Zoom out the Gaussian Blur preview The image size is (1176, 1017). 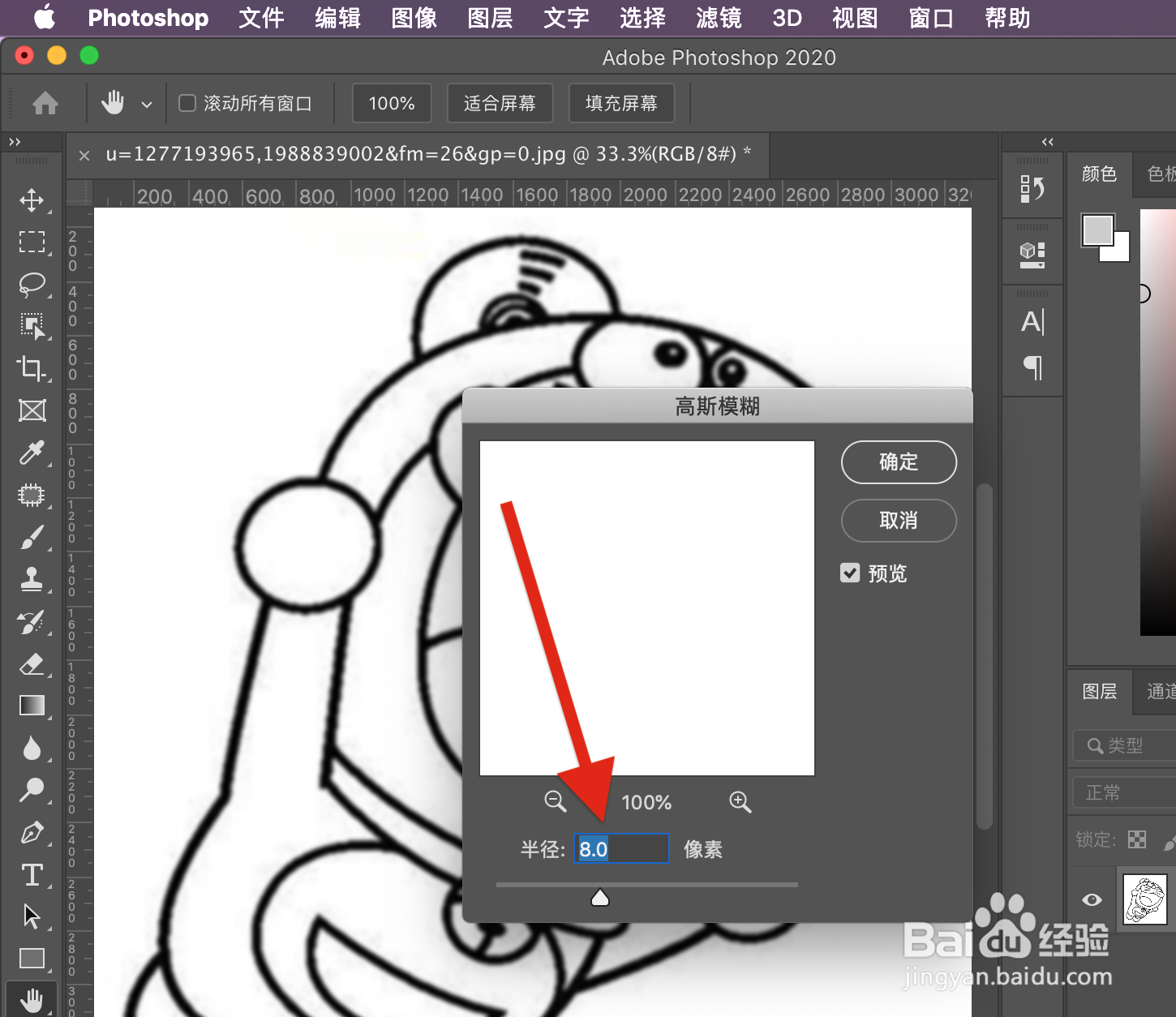tap(556, 801)
